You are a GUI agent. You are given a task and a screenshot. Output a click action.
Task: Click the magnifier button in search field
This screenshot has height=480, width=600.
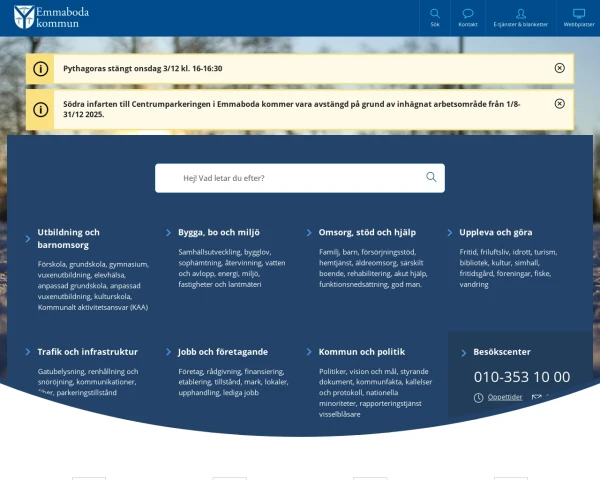[x=431, y=177]
